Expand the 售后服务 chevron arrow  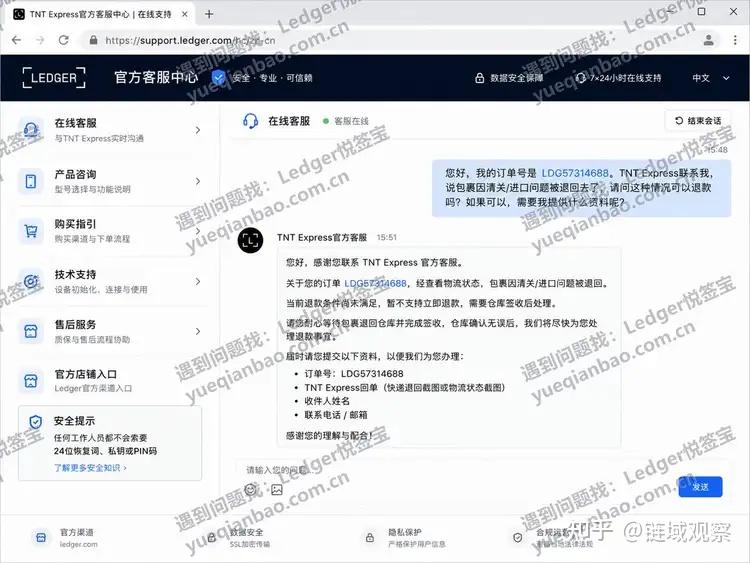pyautogui.click(x=198, y=331)
